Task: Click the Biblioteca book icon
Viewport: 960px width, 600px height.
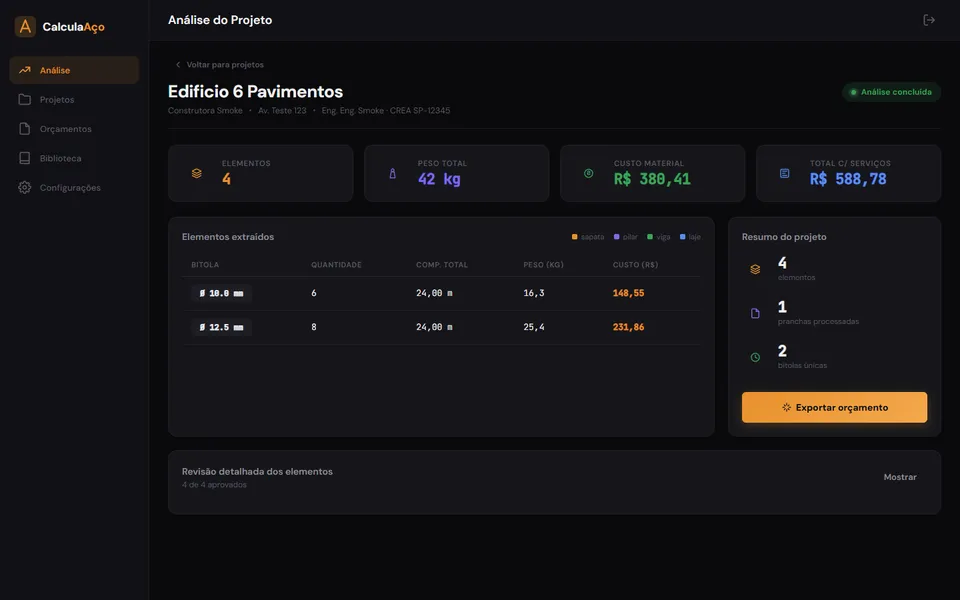Action: pyautogui.click(x=24, y=158)
